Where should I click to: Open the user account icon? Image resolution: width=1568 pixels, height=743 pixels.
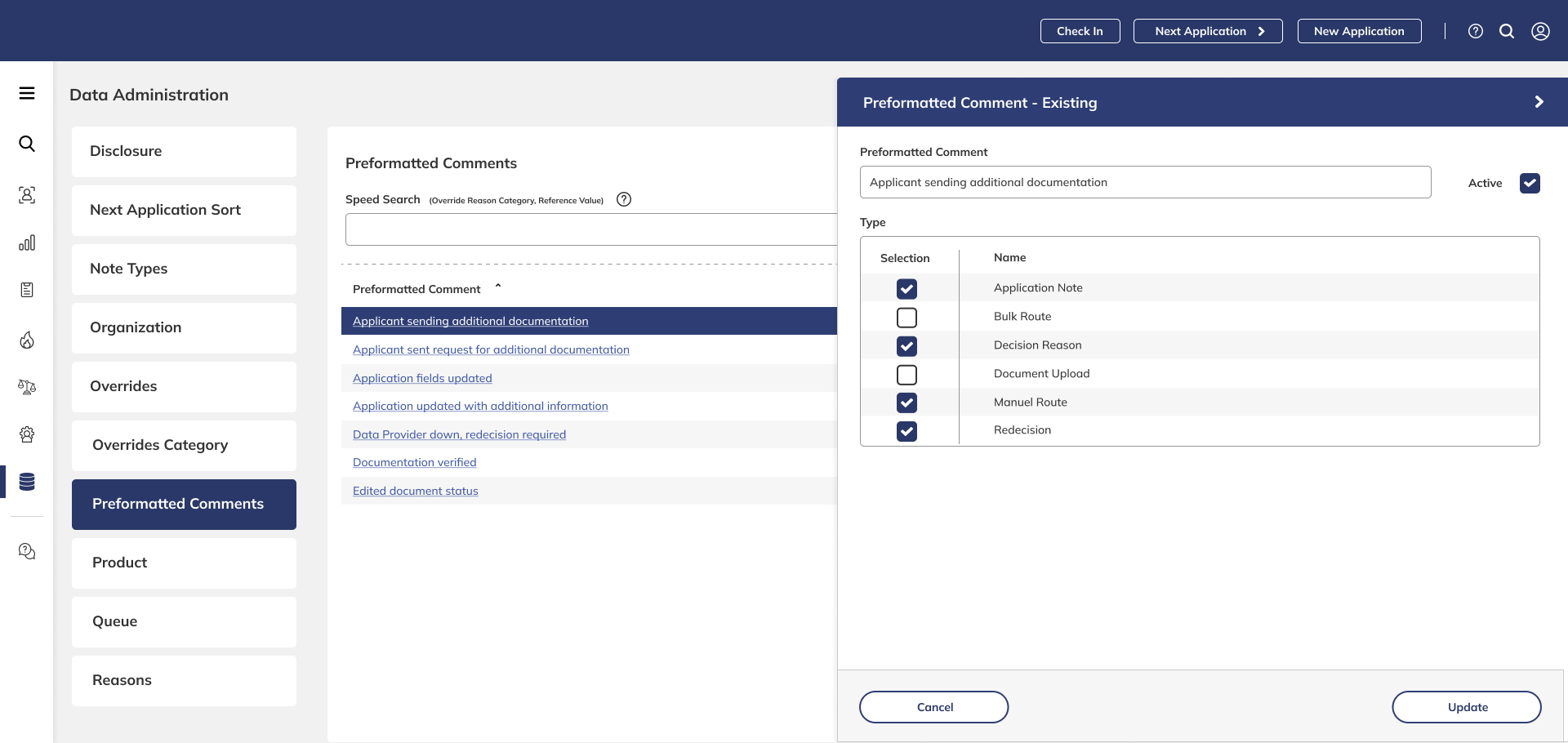click(1540, 31)
